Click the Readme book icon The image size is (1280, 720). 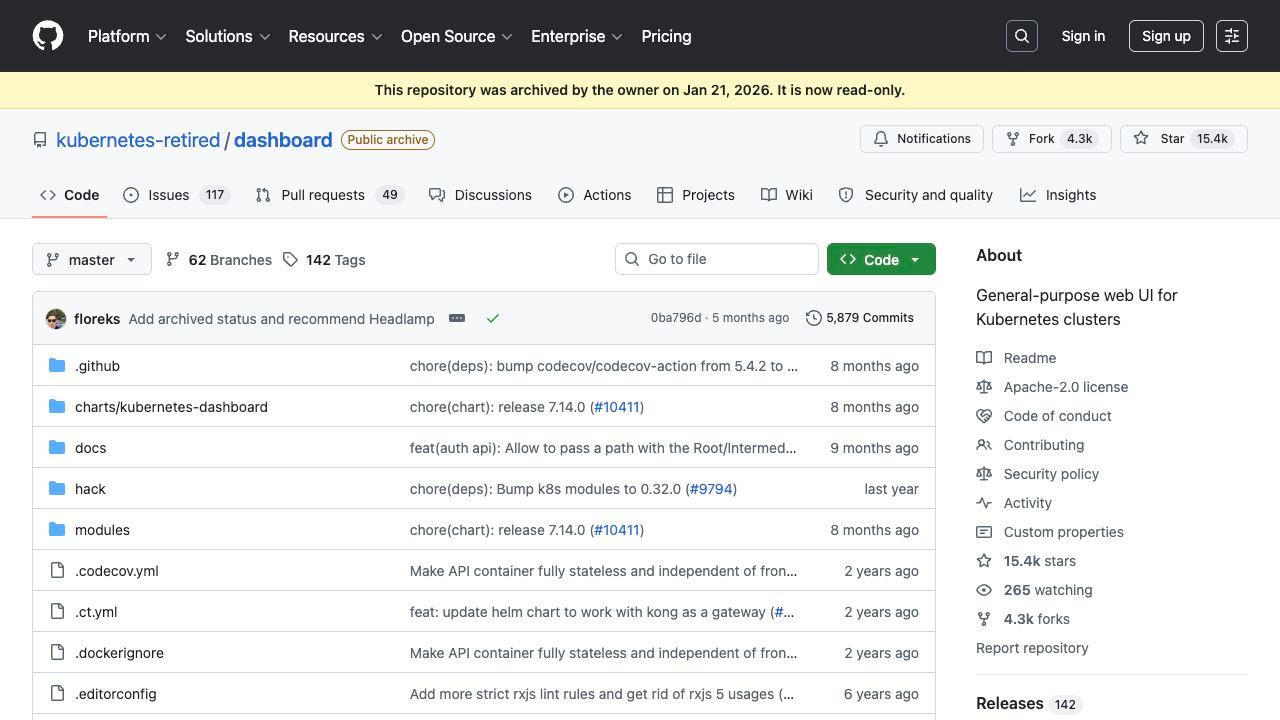pyautogui.click(x=984, y=358)
